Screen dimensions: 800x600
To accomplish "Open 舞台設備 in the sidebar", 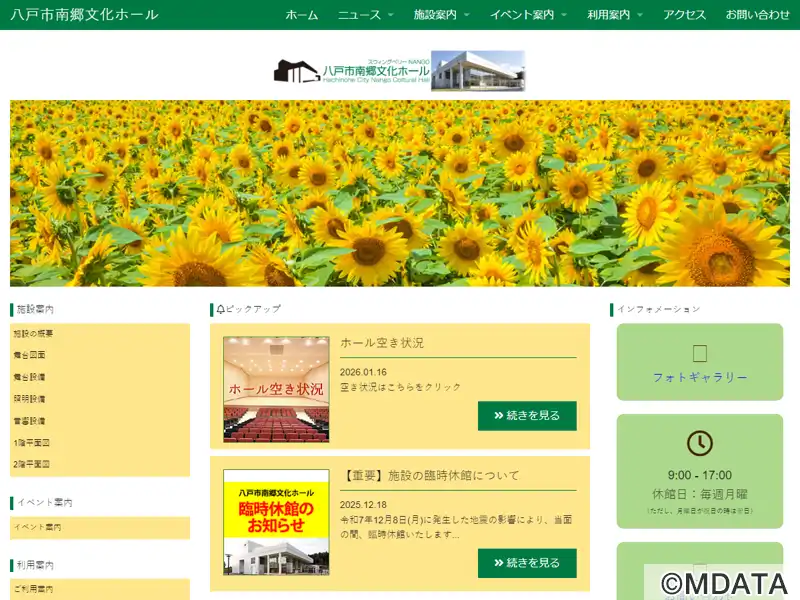I will click(30, 377).
